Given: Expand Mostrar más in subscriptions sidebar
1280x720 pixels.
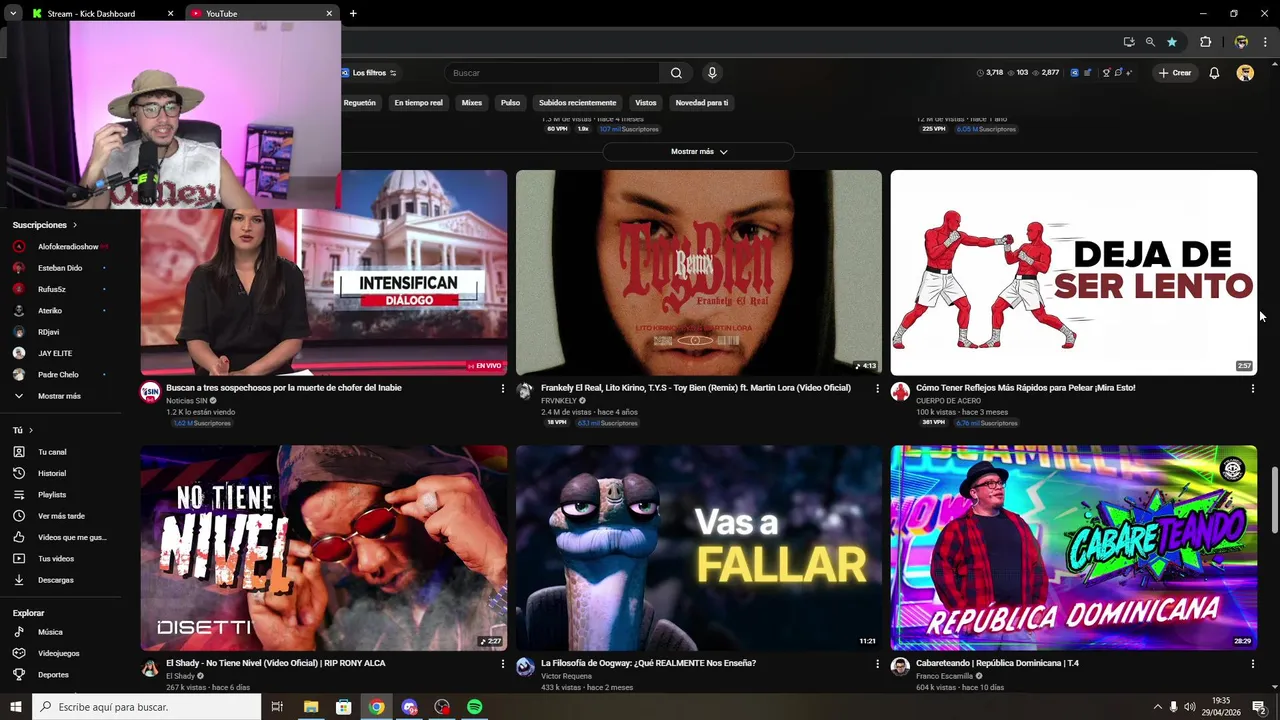Looking at the screenshot, I should pos(60,396).
